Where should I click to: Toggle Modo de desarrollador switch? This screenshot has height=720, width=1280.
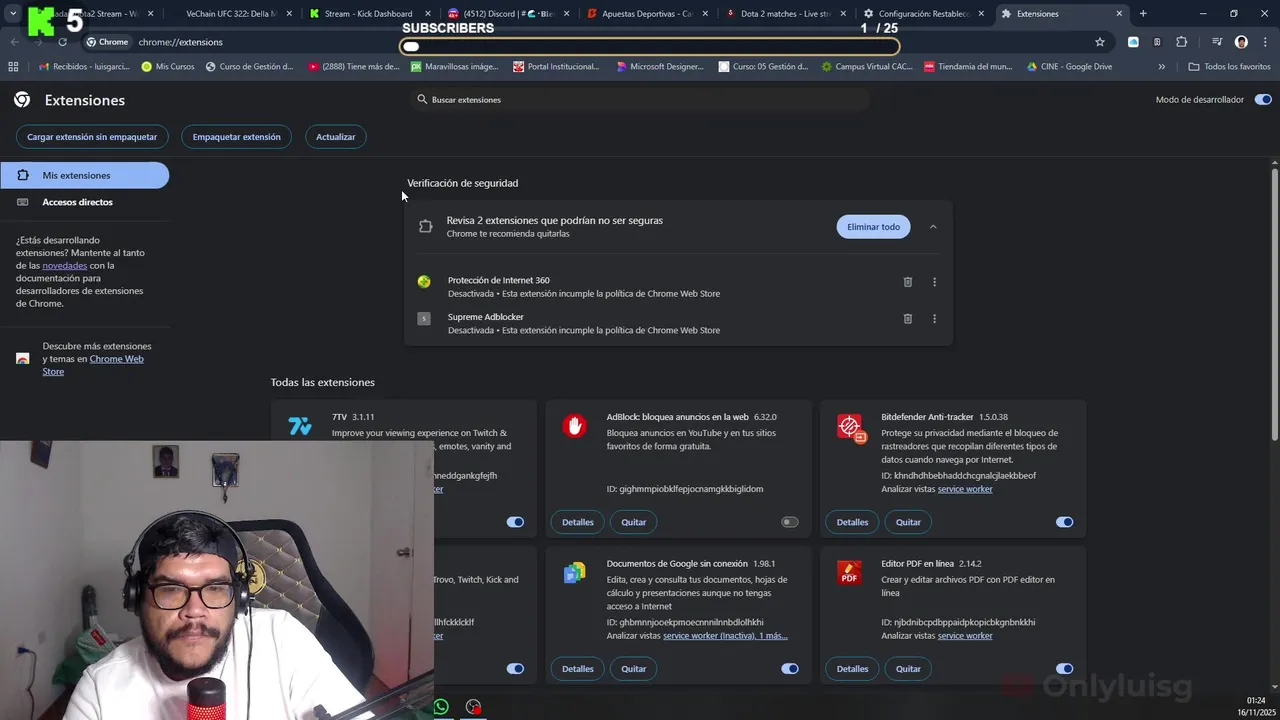(x=1263, y=100)
